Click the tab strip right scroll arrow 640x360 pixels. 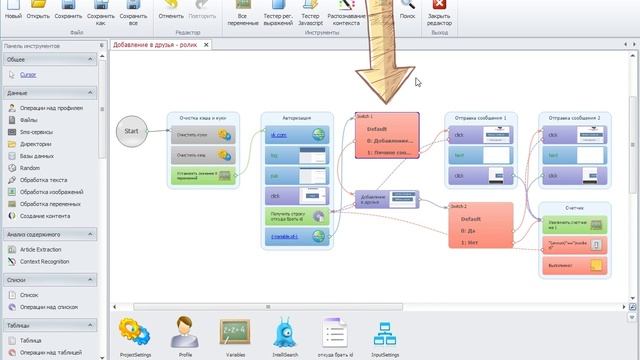pos(634,44)
